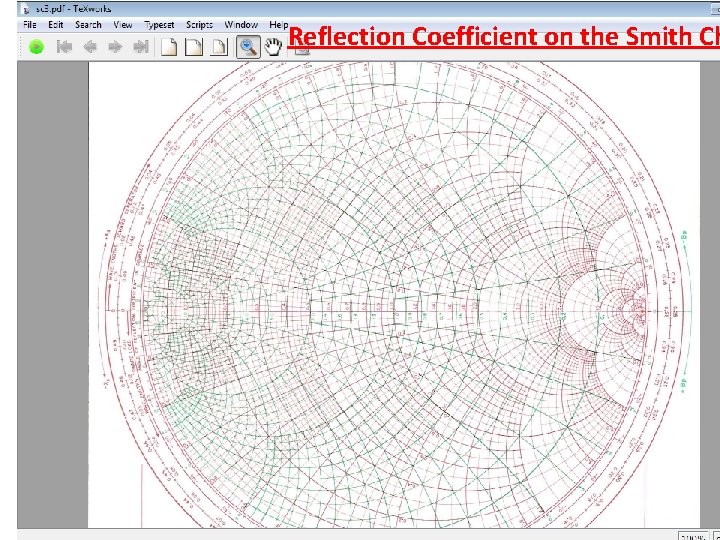This screenshot has height=540, width=720.
Task: Click the green Typeset run button
Action: point(36,47)
